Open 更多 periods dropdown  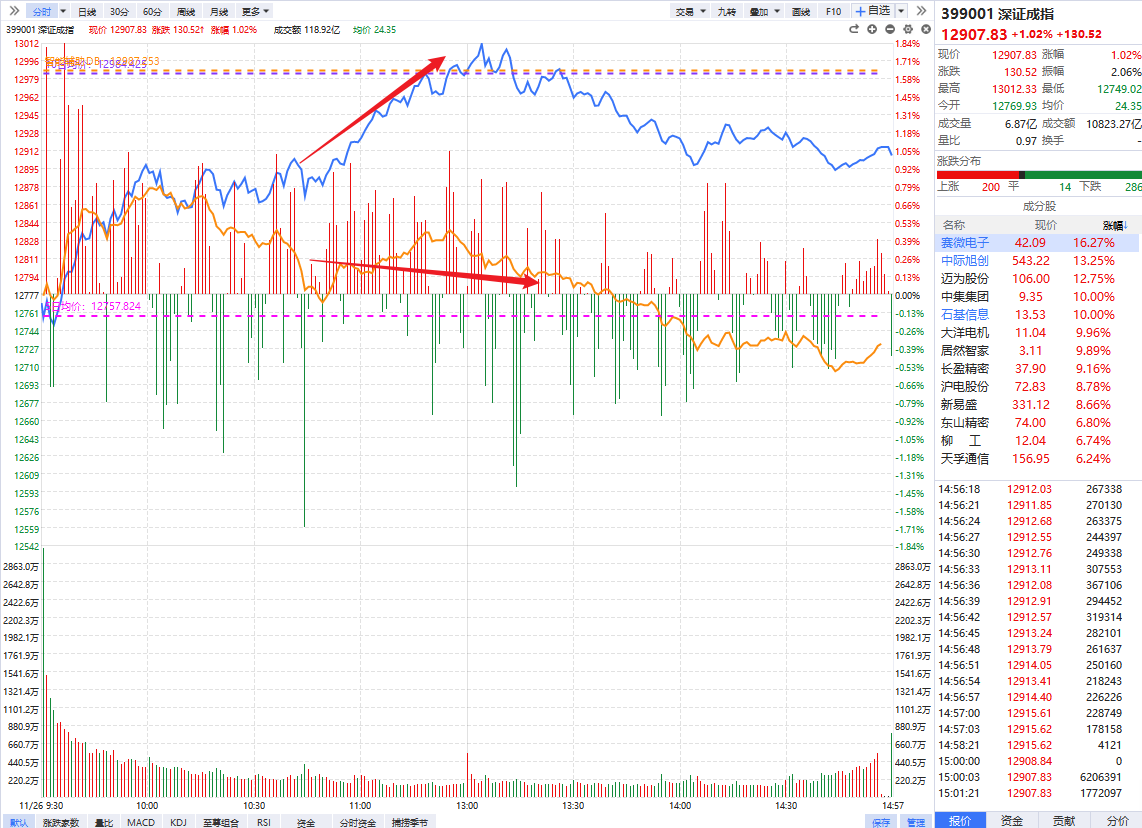point(255,12)
